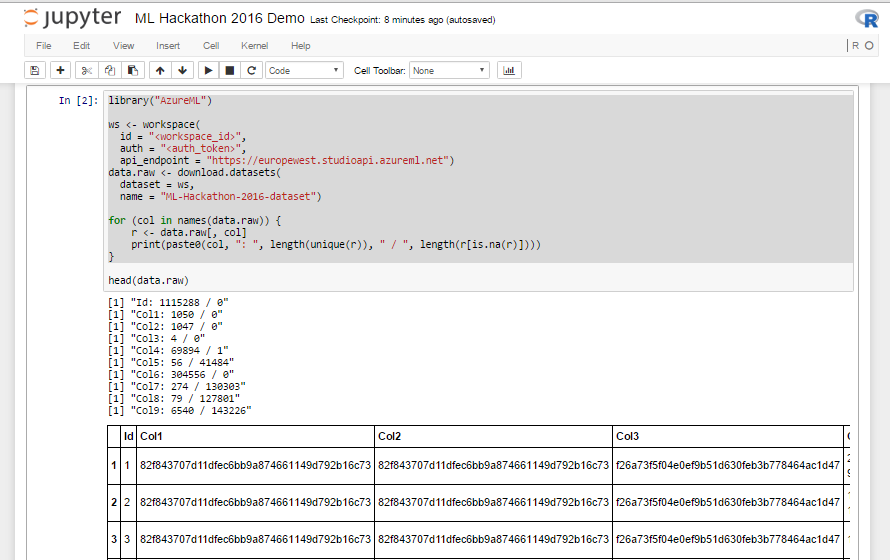Click the print(paste0(...)) code line
This screenshot has height=560, width=890.
pos(336,245)
